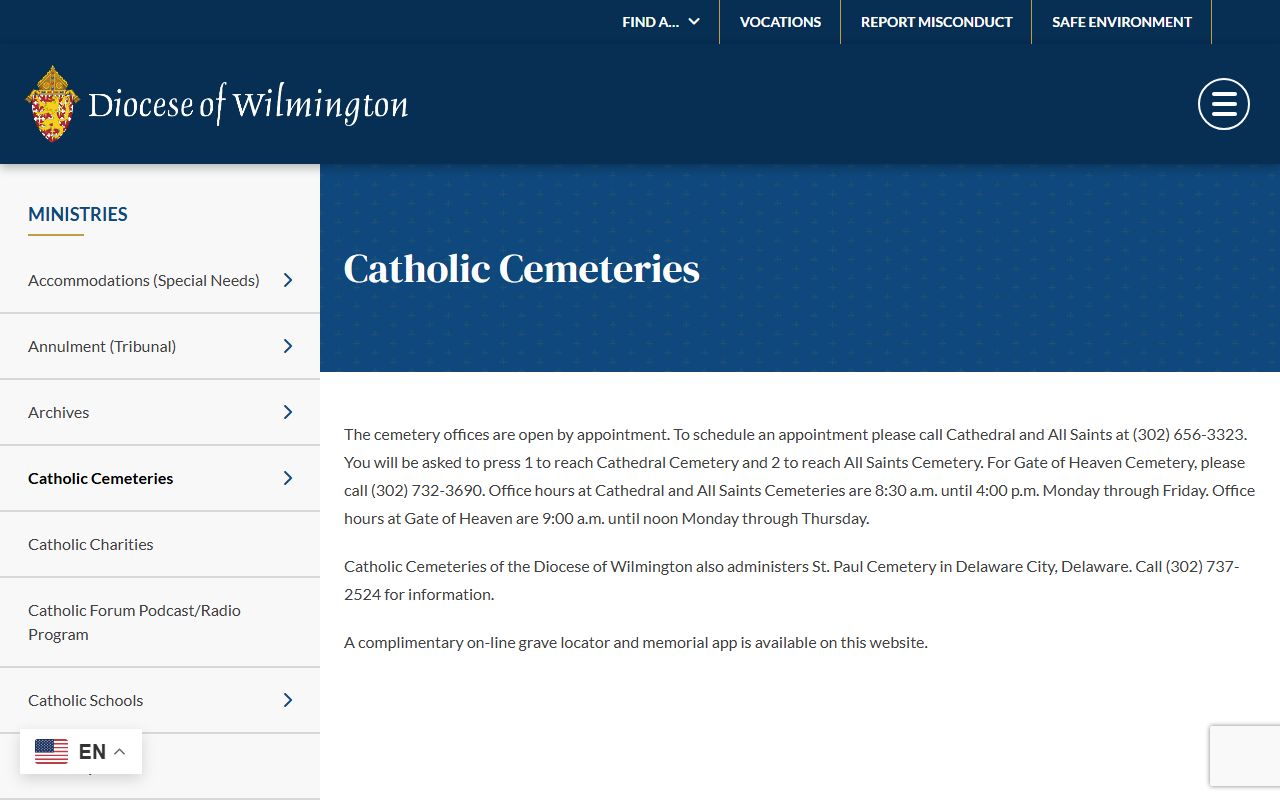This screenshot has width=1280, height=800.
Task: Click the St. Paul Cemetery paragraph
Action: [792, 580]
